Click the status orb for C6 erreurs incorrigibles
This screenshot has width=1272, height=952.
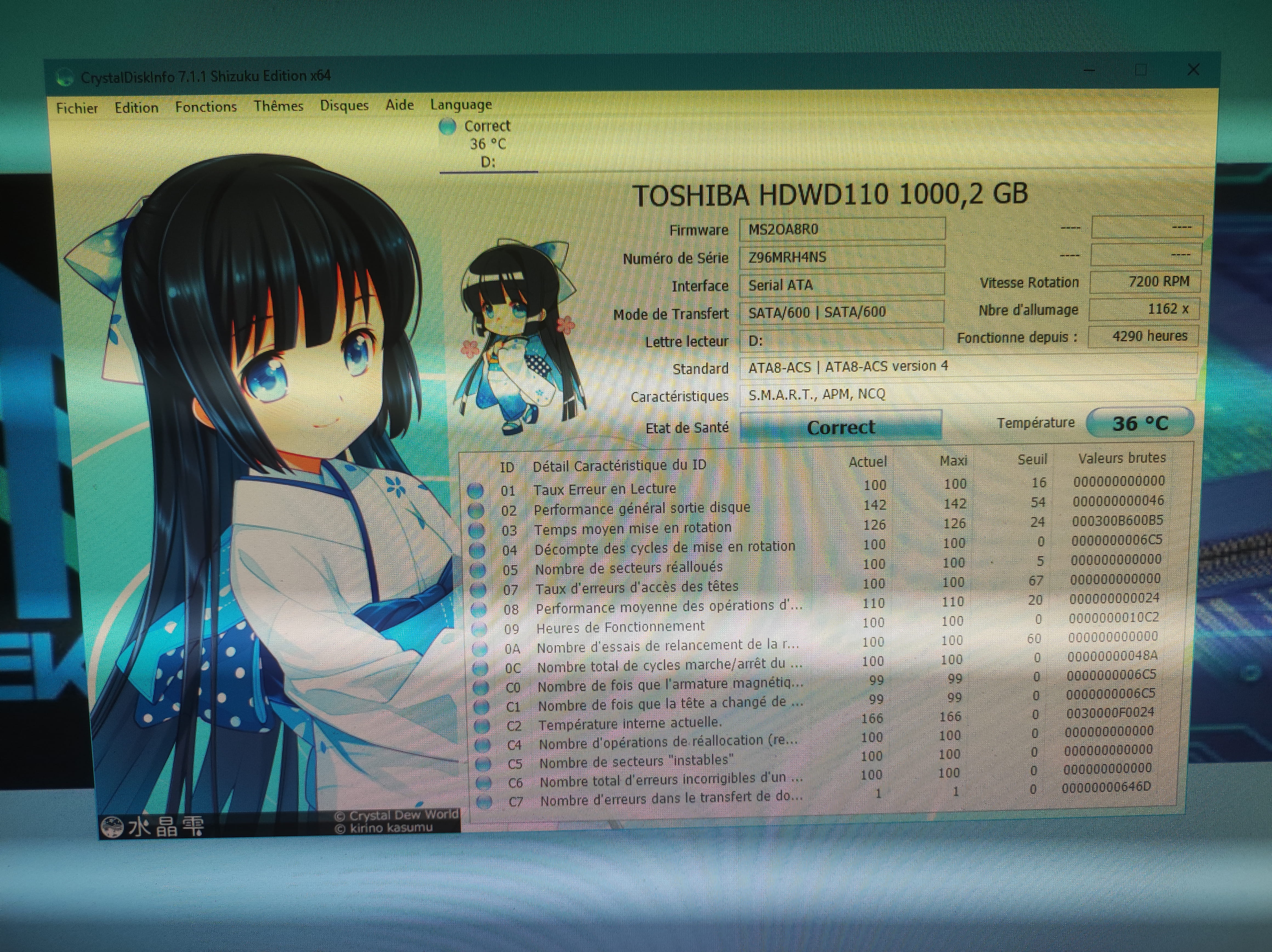(484, 783)
